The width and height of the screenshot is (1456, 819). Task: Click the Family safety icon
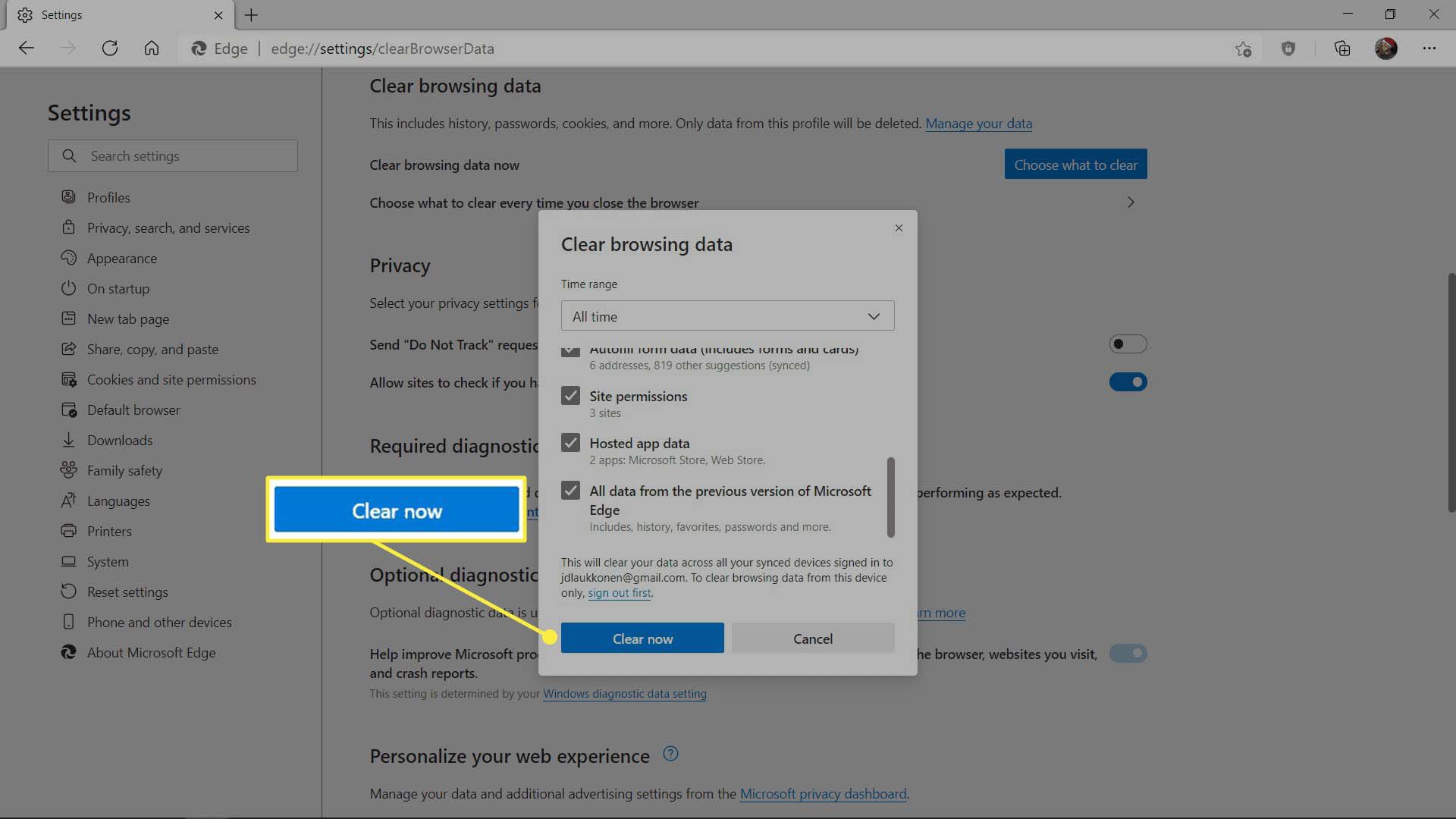click(x=68, y=470)
